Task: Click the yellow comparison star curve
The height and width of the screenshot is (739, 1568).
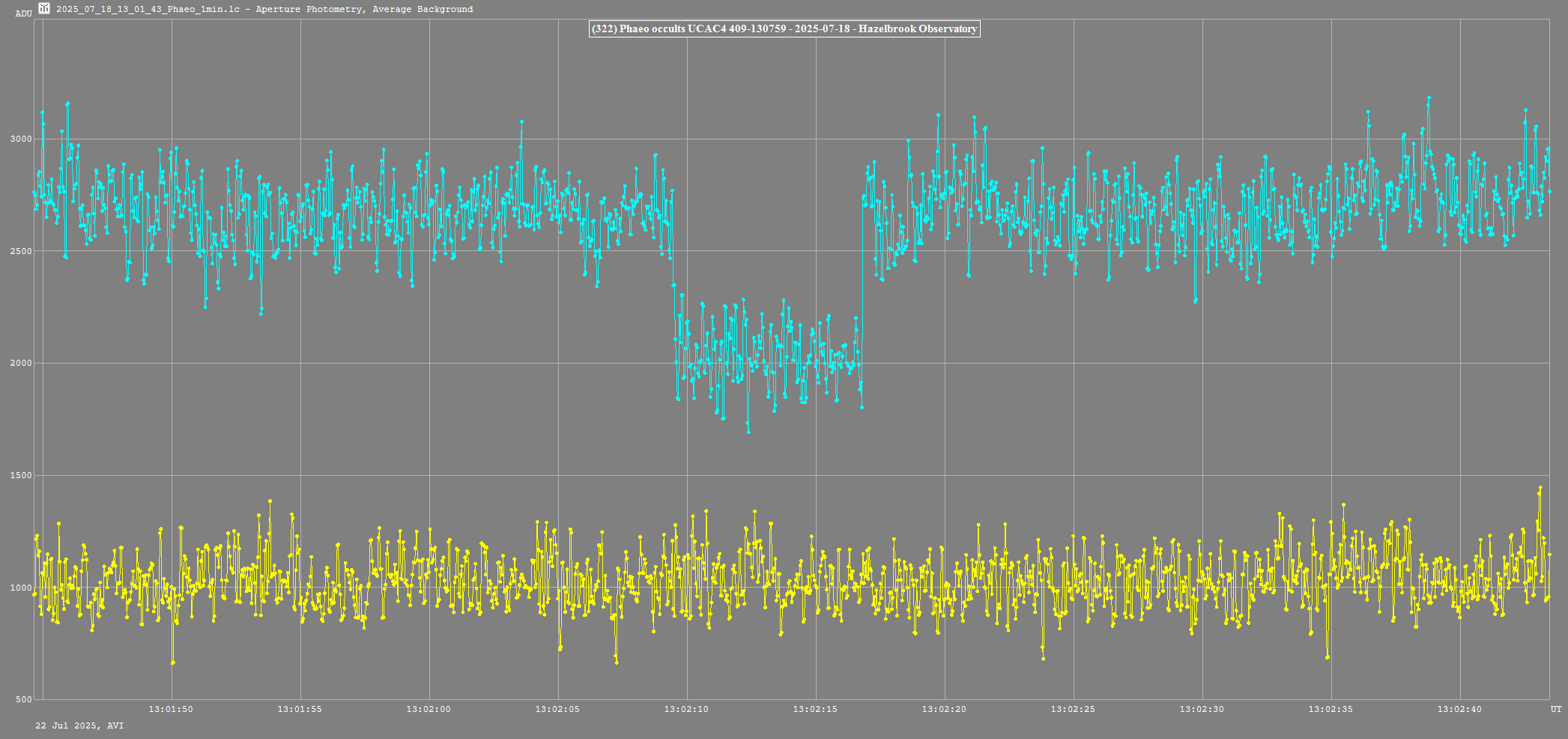Action: pos(749,588)
